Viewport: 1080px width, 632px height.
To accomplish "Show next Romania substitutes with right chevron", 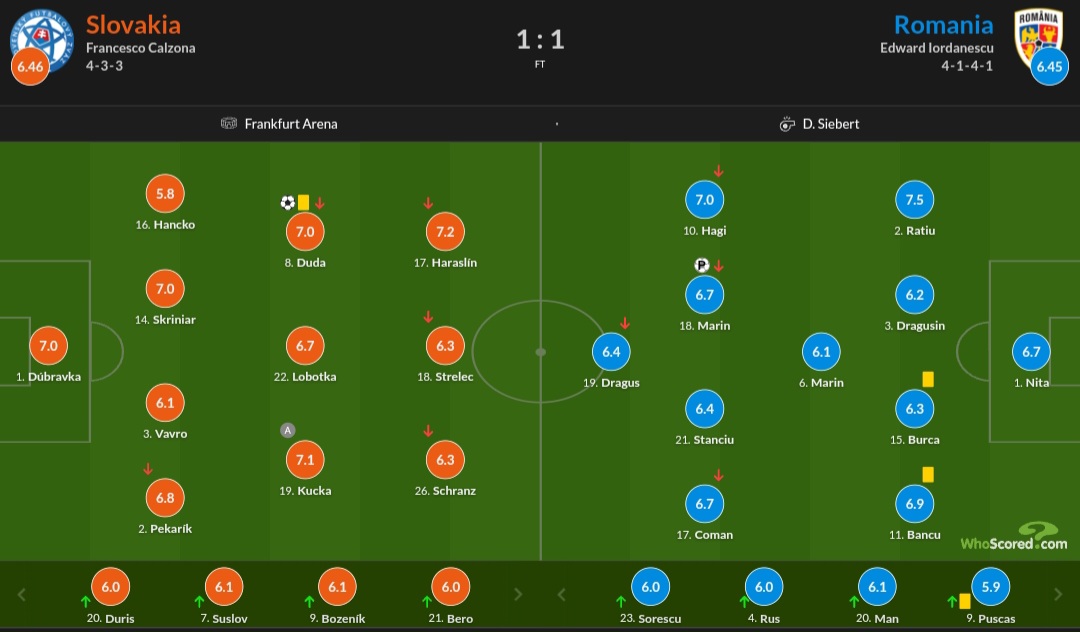I will pos(1058,594).
